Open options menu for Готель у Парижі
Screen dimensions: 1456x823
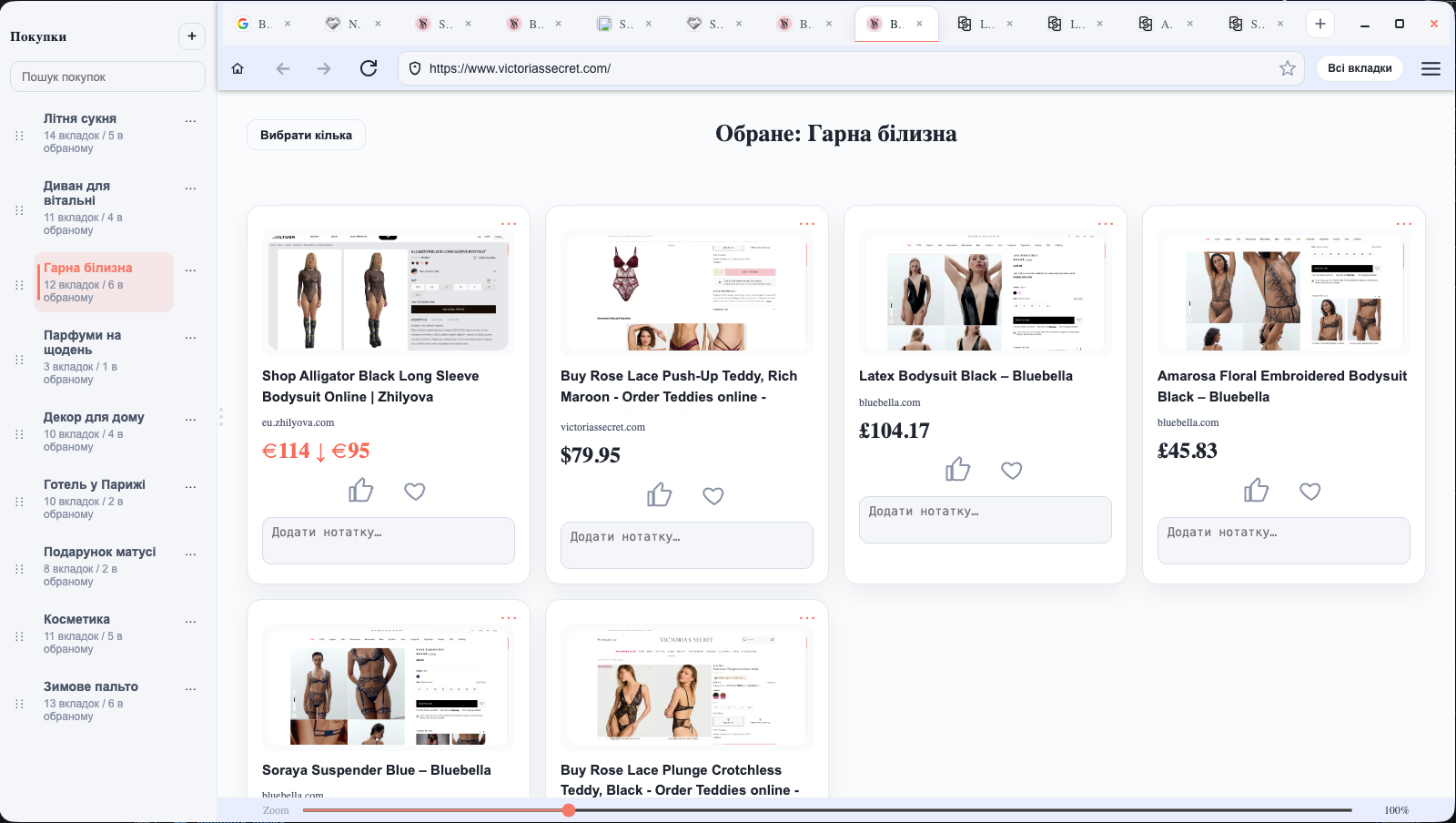click(190, 486)
